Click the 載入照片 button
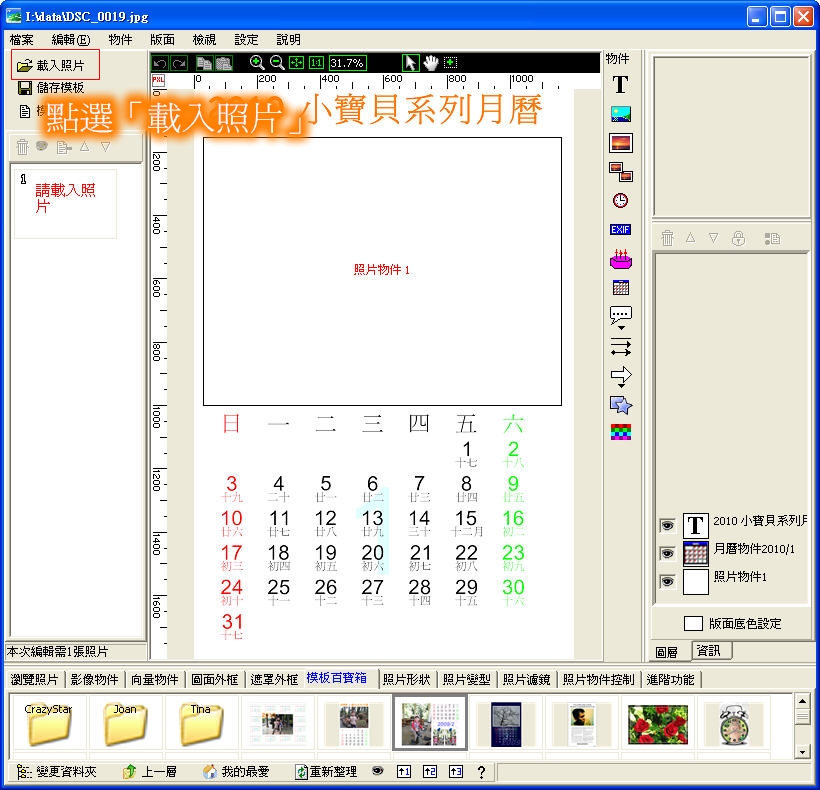The height and width of the screenshot is (790, 820). click(x=55, y=65)
